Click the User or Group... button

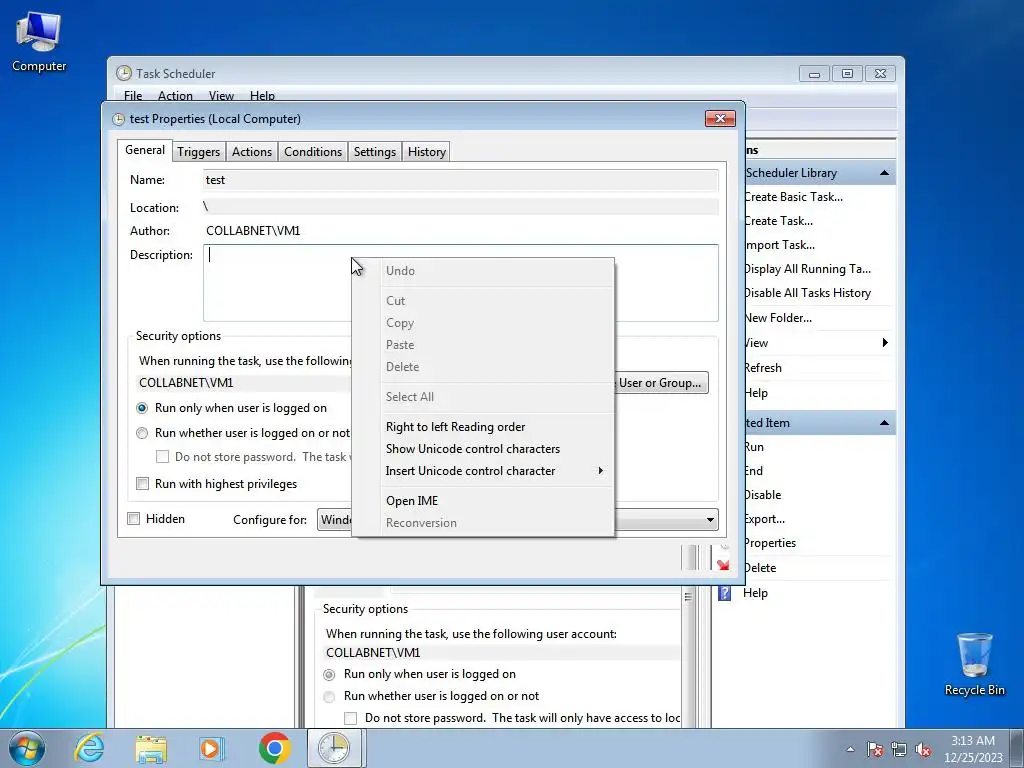pos(660,383)
